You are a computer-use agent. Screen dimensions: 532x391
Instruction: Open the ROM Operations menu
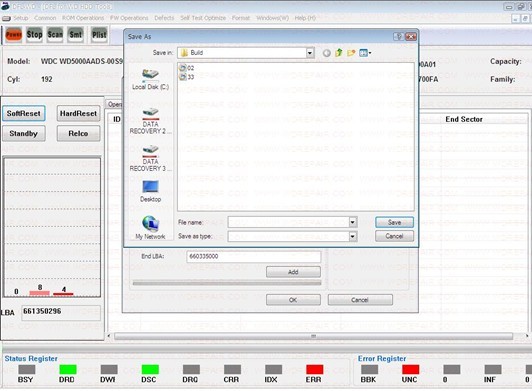tap(83, 18)
